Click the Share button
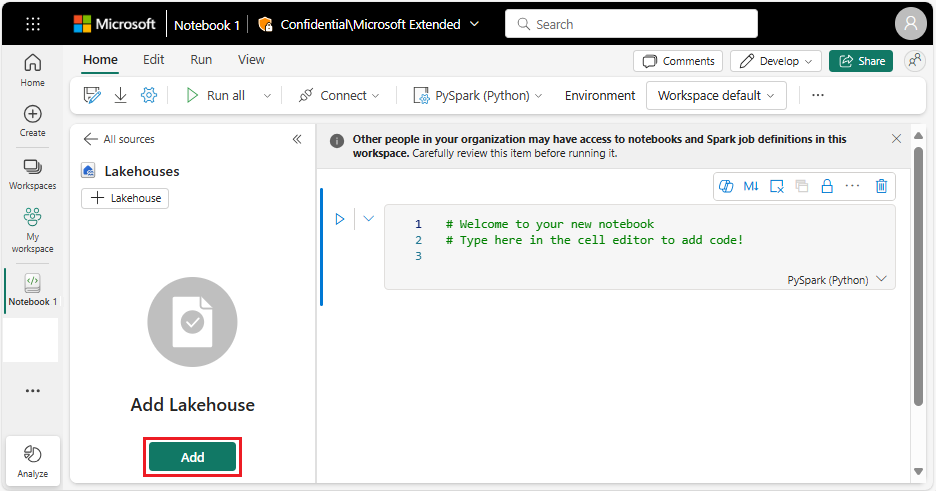This screenshot has height=491, width=936. point(861,61)
